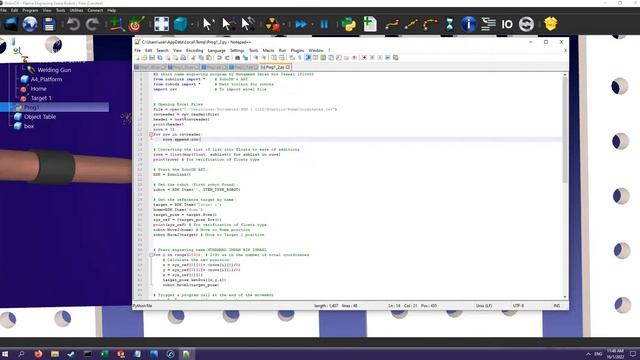Toggle show all characters in Notepad++ toolbar
Viewport: 640px width, 360px height.
300,58
